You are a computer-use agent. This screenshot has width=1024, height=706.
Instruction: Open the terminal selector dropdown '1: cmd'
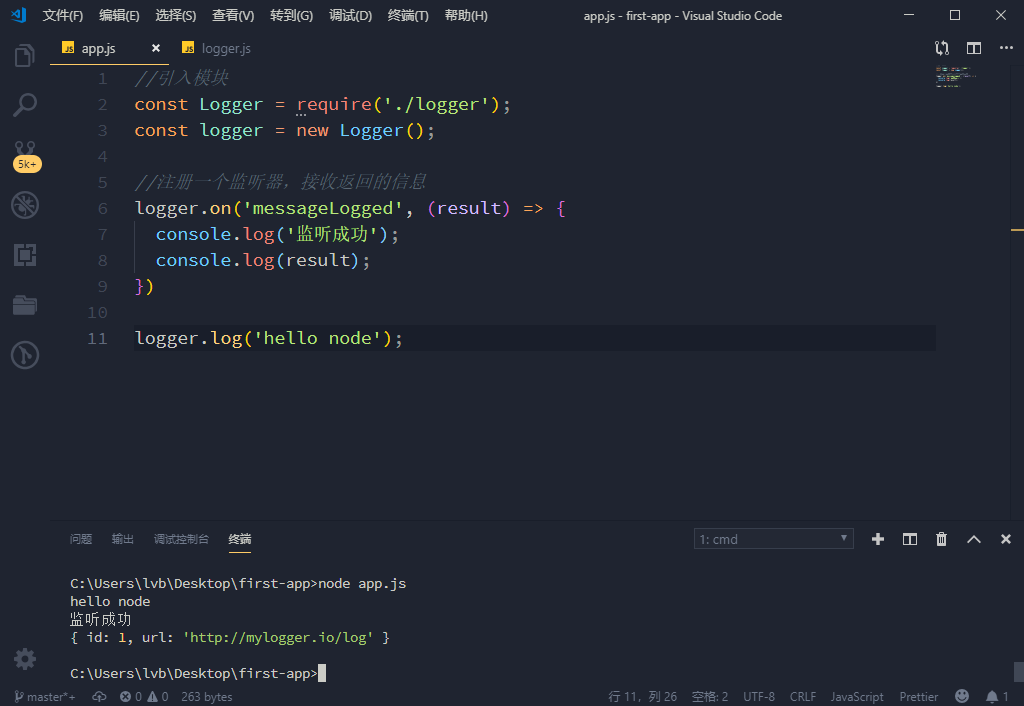pyautogui.click(x=773, y=539)
